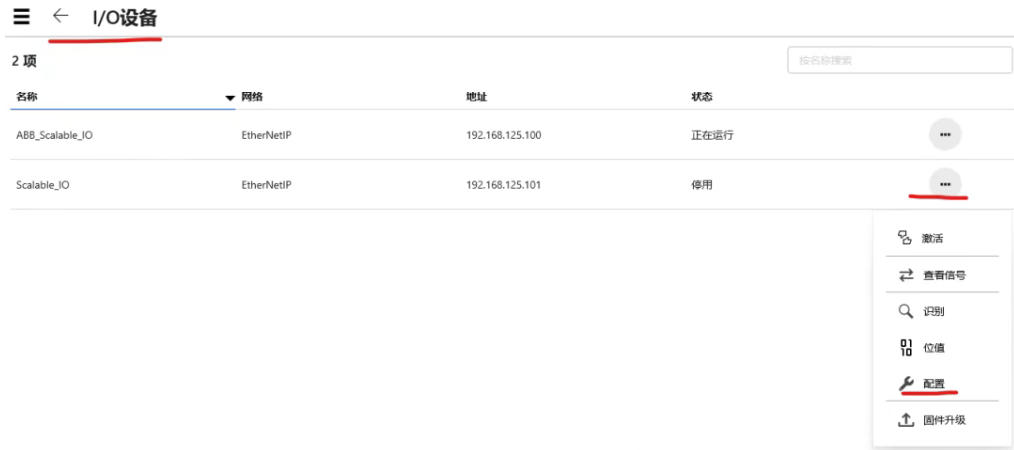Click the identify magnifier icon
Viewport: 1014px width, 450px height.
905,311
